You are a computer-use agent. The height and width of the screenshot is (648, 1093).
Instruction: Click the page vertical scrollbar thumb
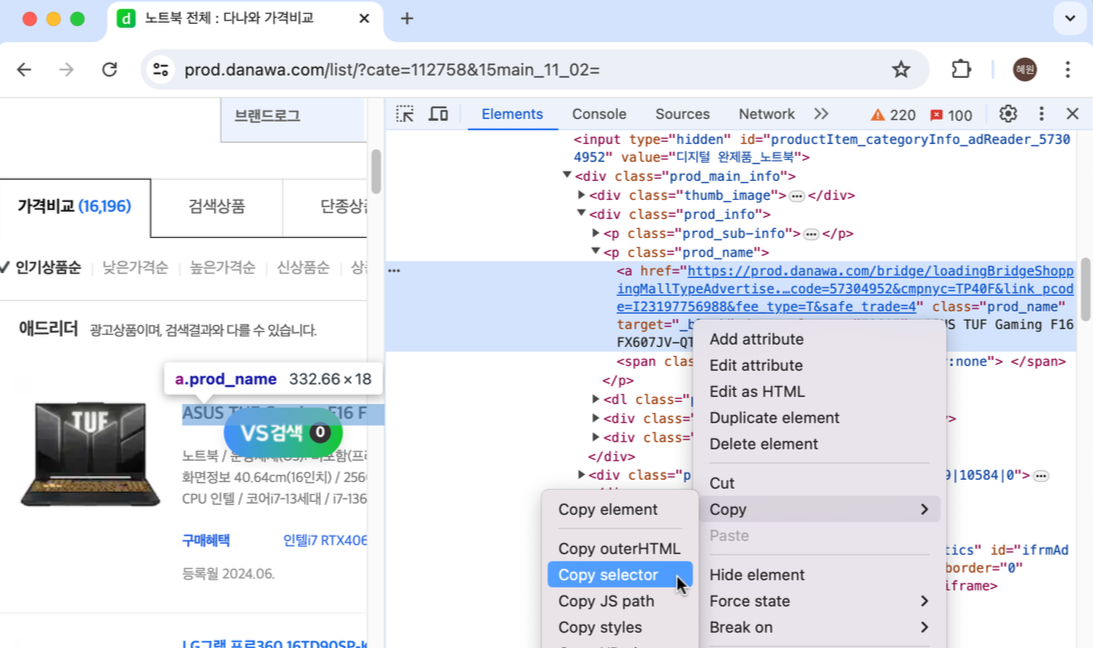(376, 171)
